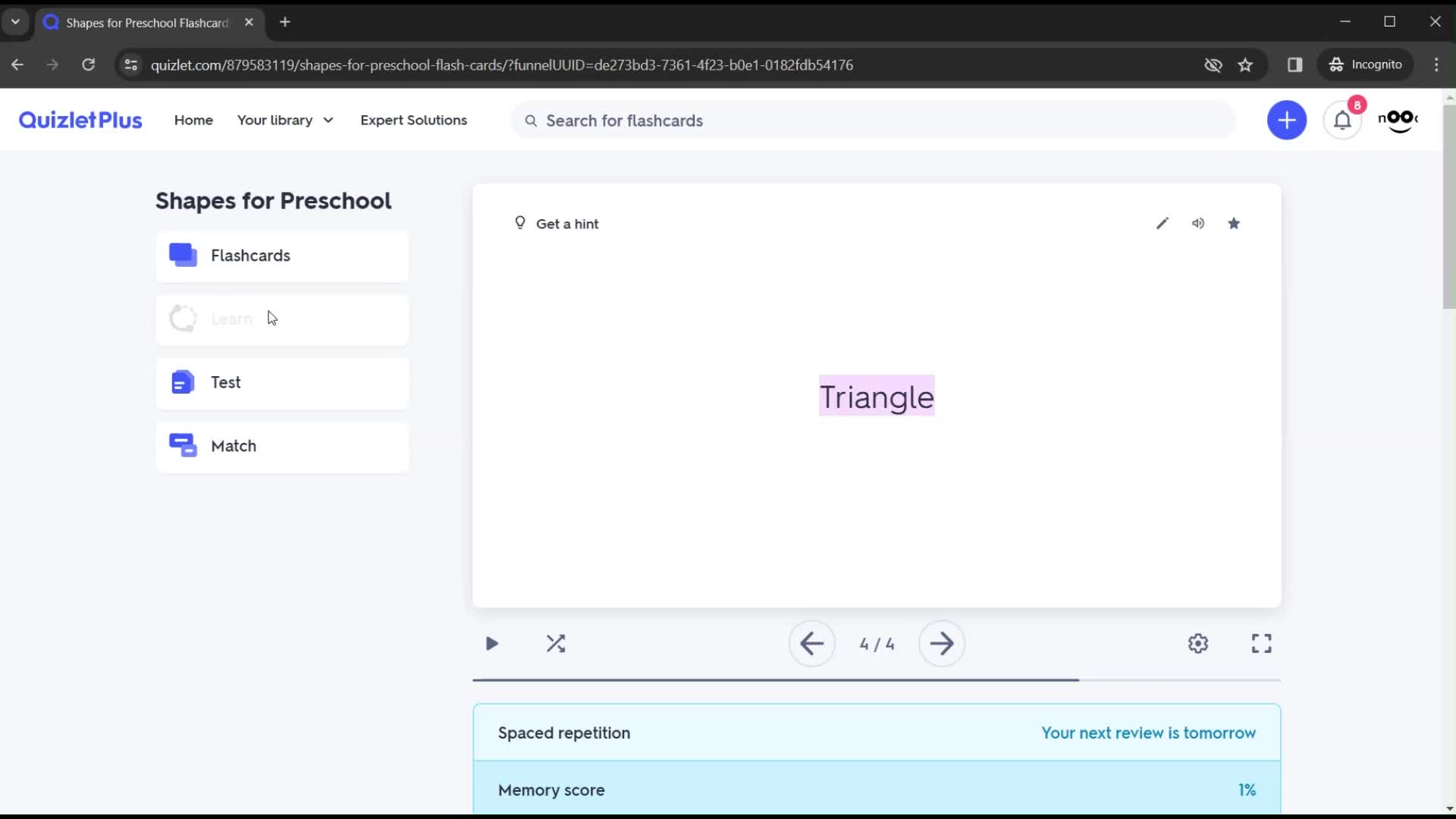Click the play autoplay button
Viewport: 1456px width, 819px height.
491,643
